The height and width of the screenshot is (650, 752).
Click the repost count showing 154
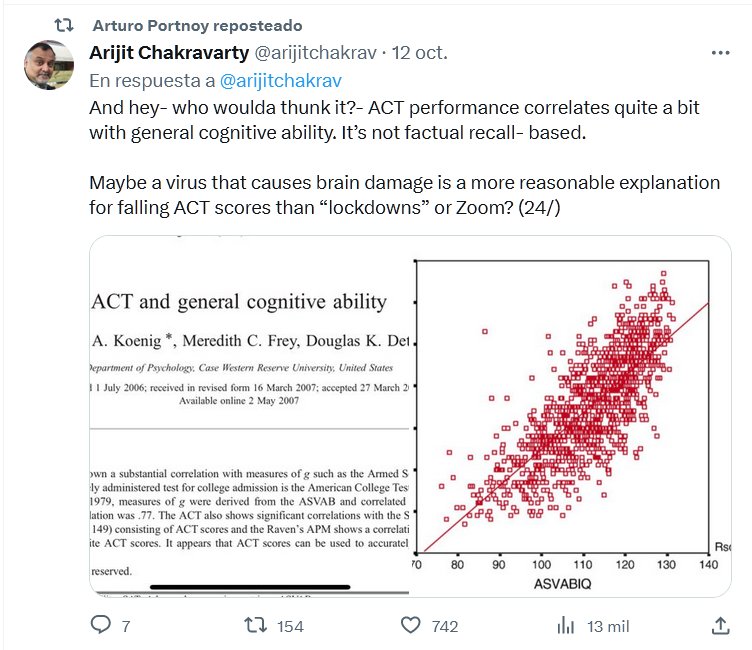290,626
